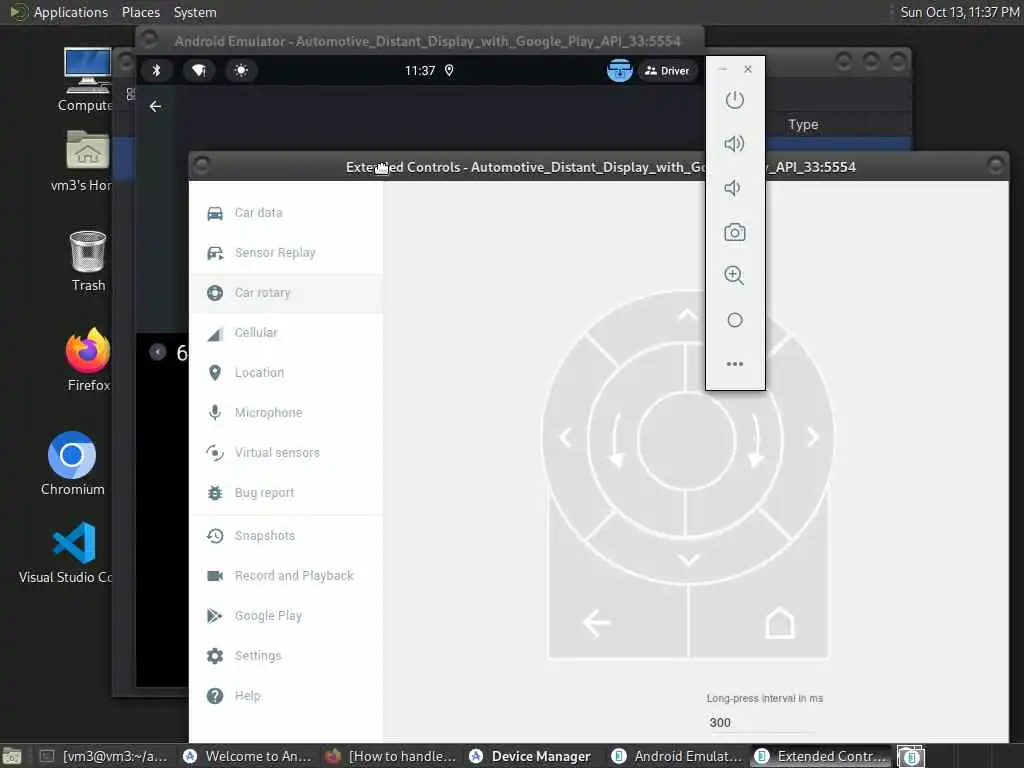Click the volume down icon
The image size is (1024, 768).
click(x=733, y=188)
